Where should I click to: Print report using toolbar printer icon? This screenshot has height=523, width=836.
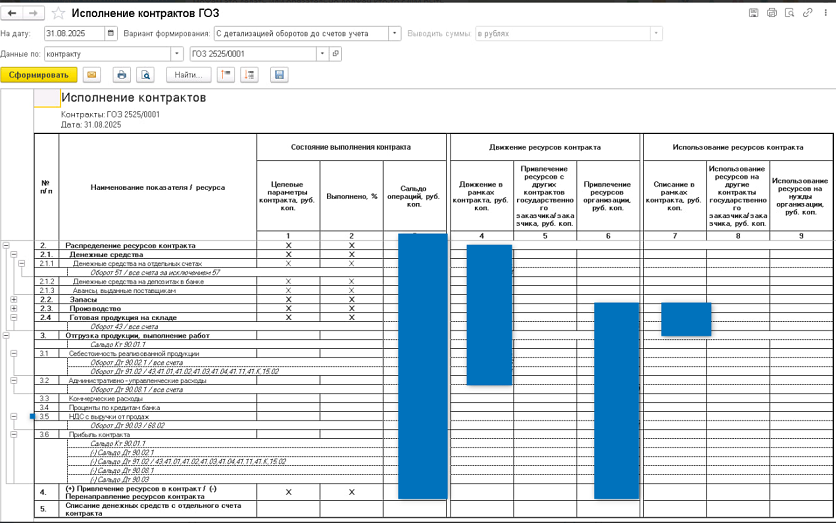click(x=121, y=74)
